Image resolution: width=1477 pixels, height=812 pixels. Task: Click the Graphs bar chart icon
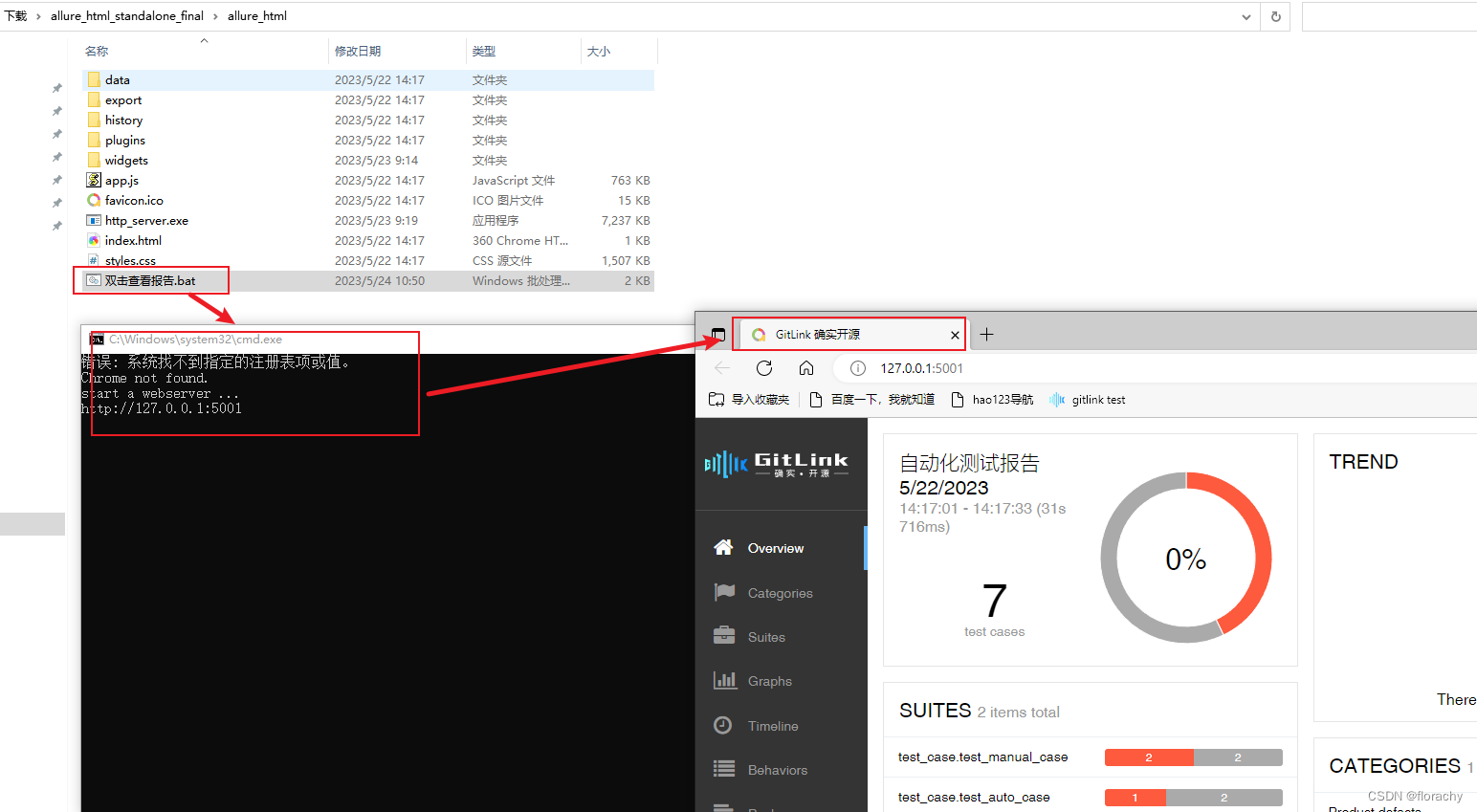point(724,680)
